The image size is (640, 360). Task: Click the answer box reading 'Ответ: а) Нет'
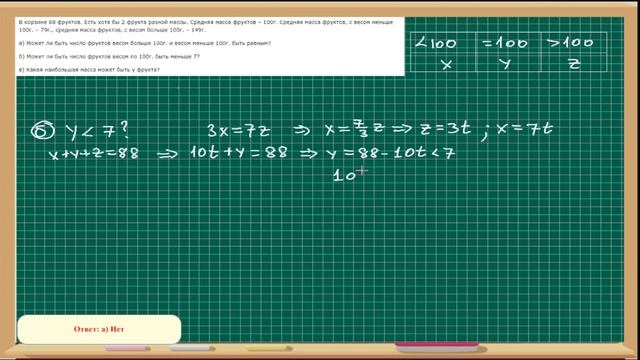99,329
